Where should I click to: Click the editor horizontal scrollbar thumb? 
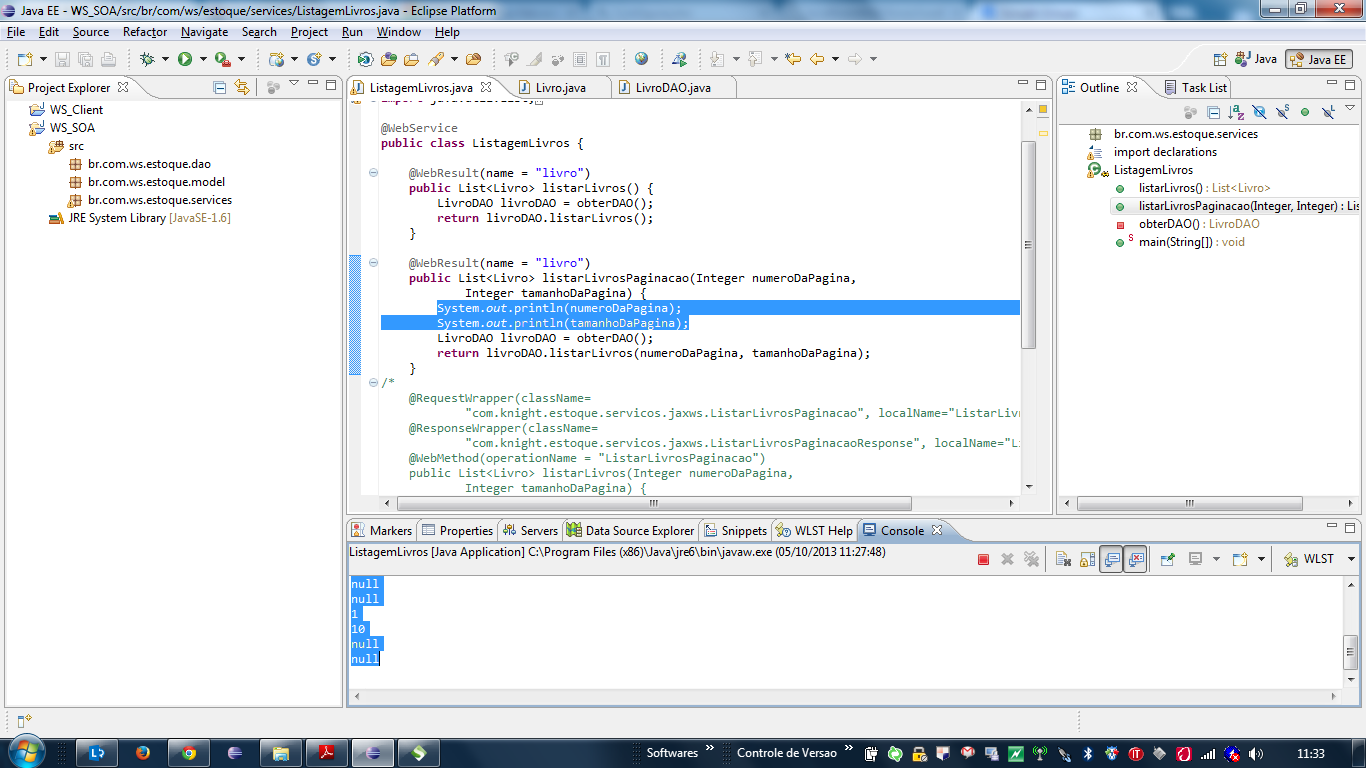pos(654,503)
